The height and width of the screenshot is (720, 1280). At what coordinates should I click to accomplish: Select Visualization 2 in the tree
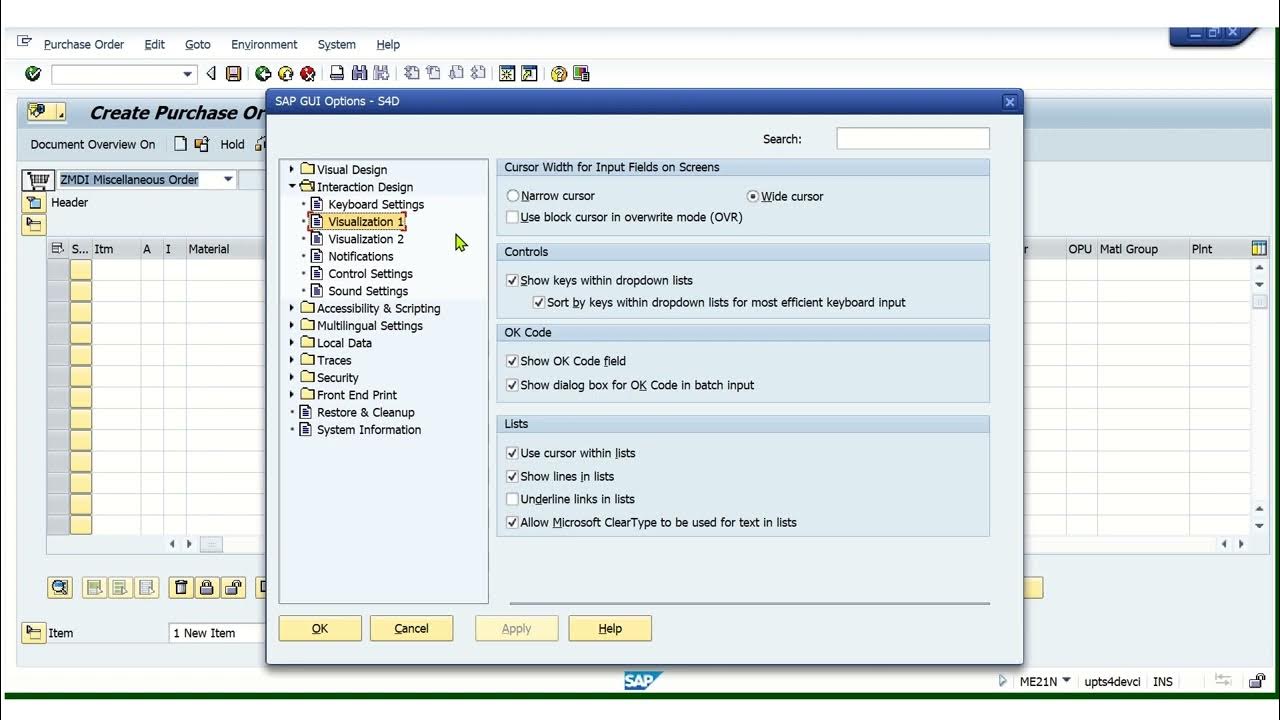click(366, 239)
